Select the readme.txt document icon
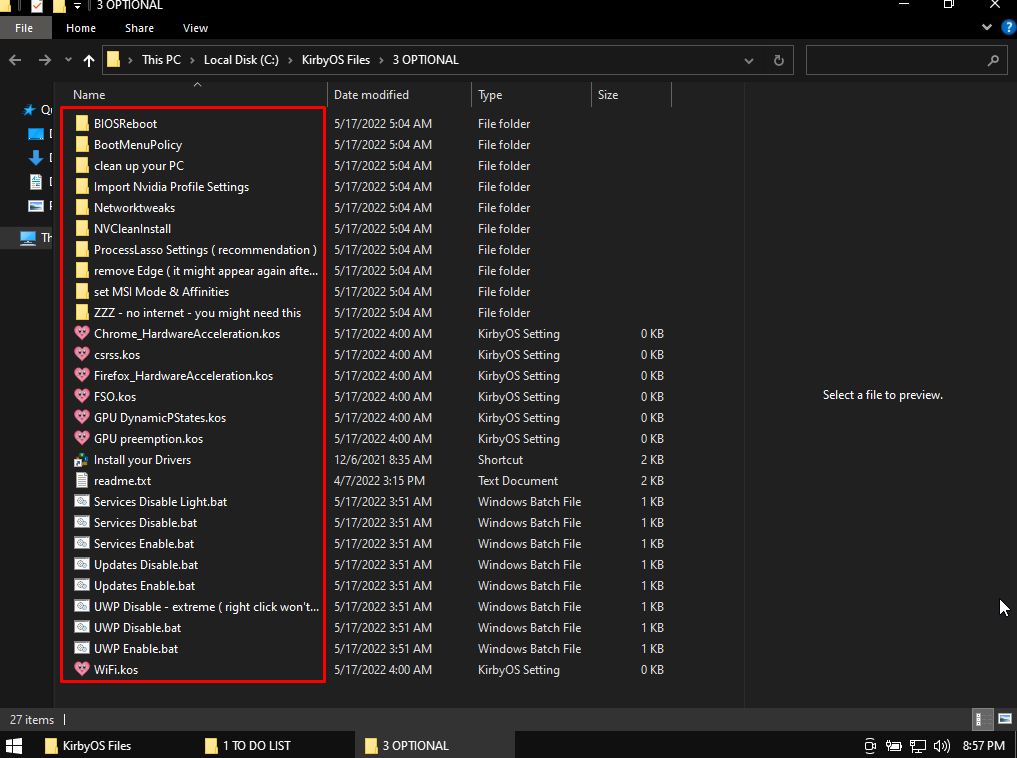This screenshot has height=758, width=1017. pyautogui.click(x=82, y=480)
